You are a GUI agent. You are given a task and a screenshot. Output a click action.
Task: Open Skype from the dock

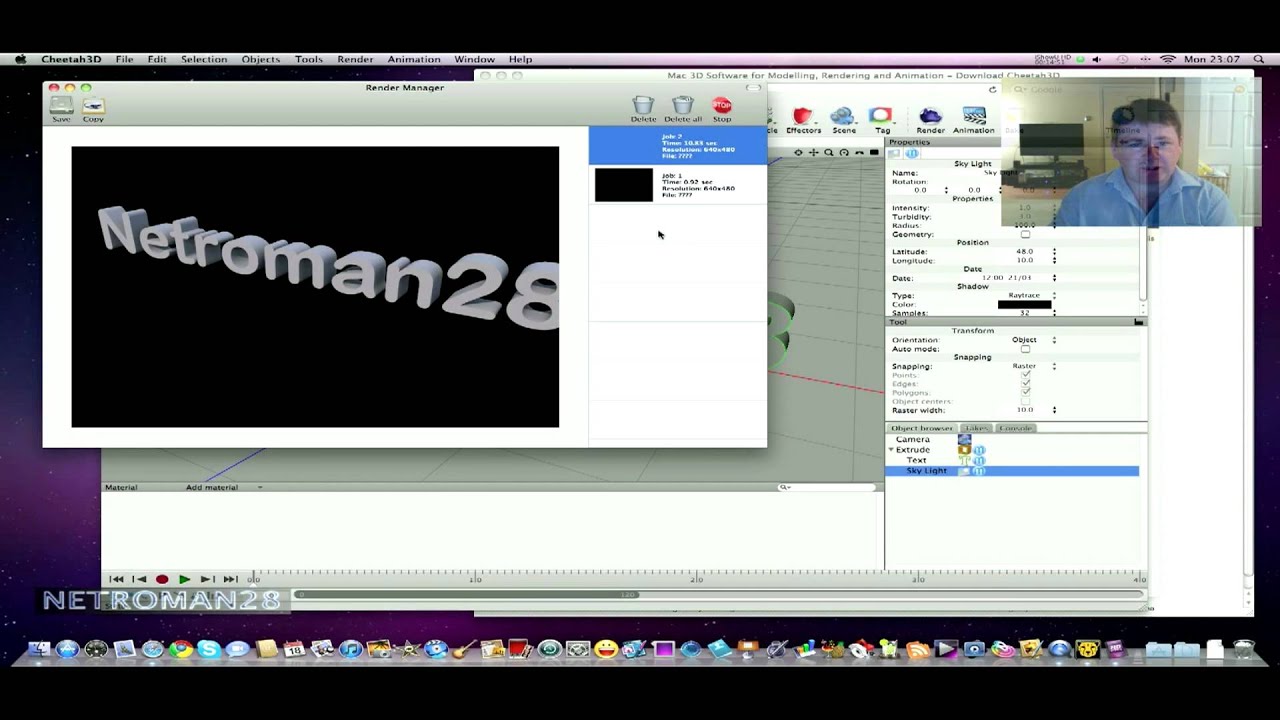209,650
